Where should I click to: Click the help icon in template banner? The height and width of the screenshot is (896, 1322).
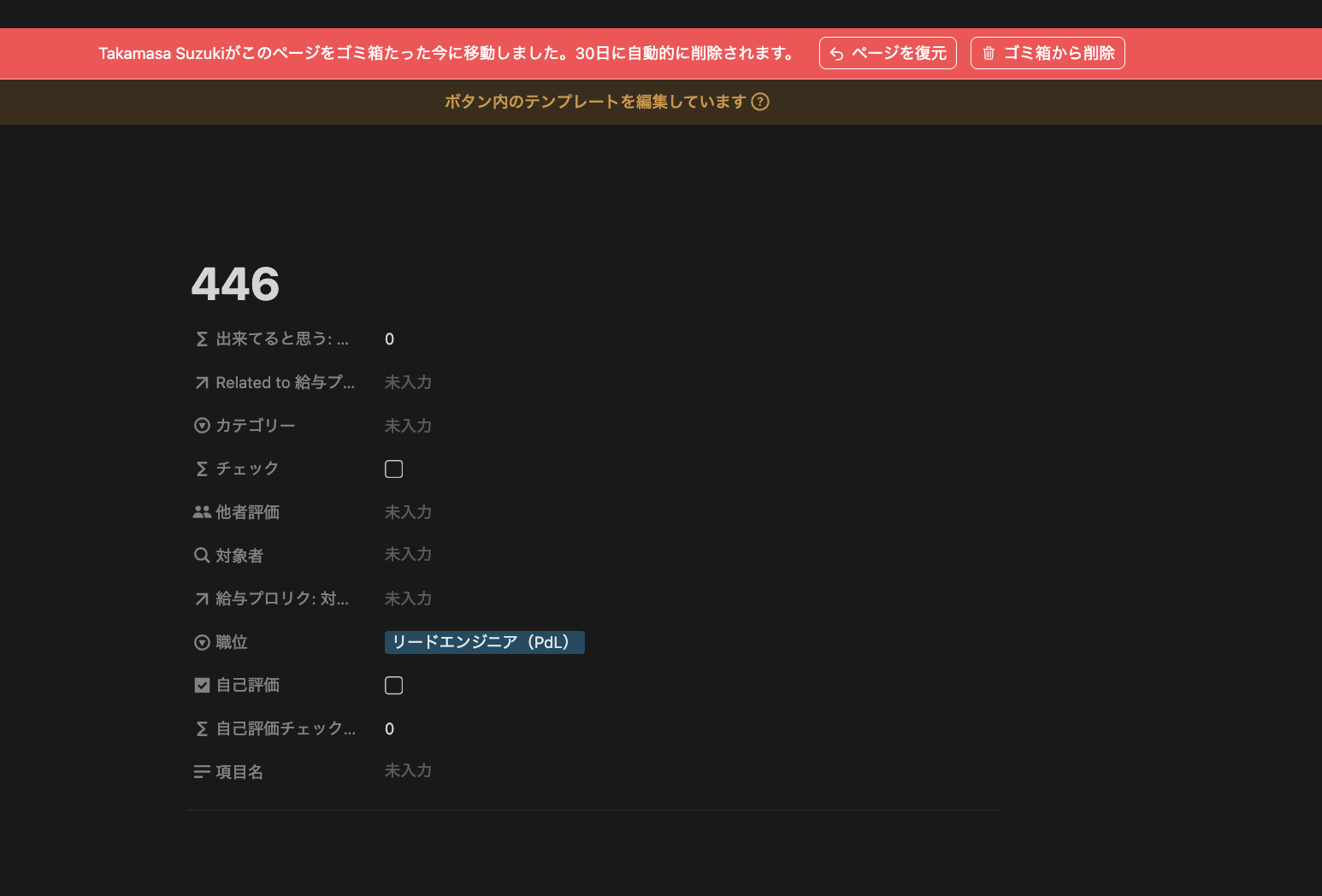(760, 102)
